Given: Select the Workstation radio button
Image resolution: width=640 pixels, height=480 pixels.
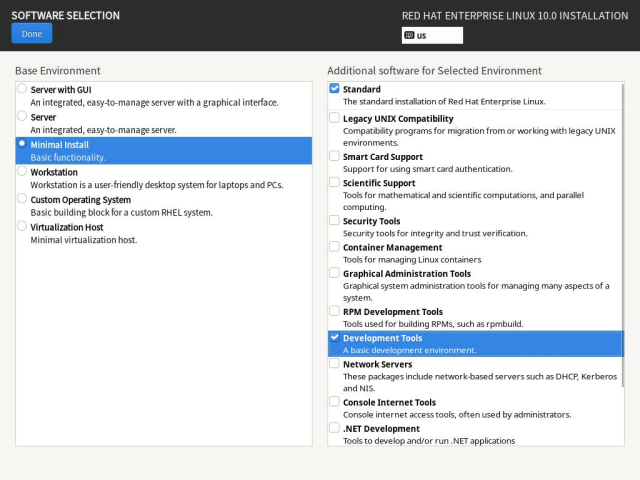Looking at the screenshot, I should (22, 171).
